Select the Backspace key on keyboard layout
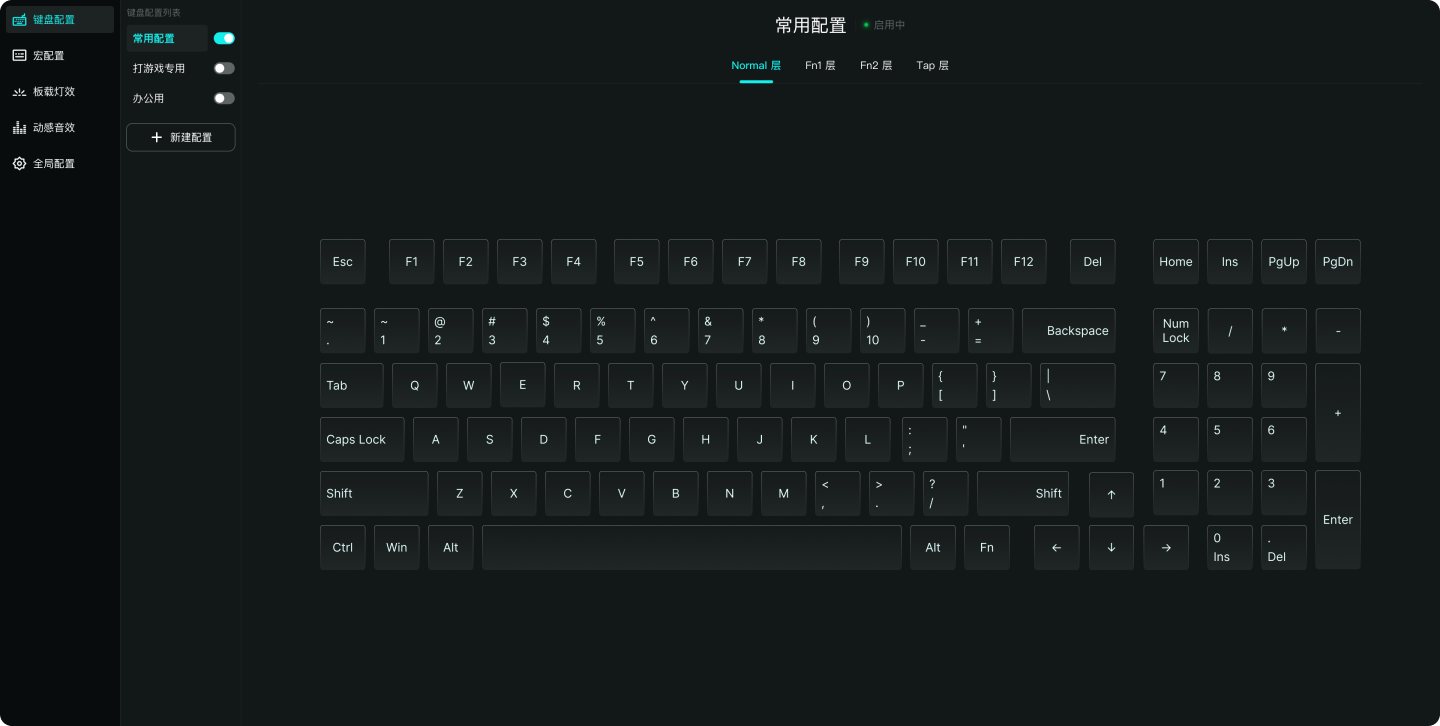Image resolution: width=1440 pixels, height=726 pixels. click(1069, 331)
